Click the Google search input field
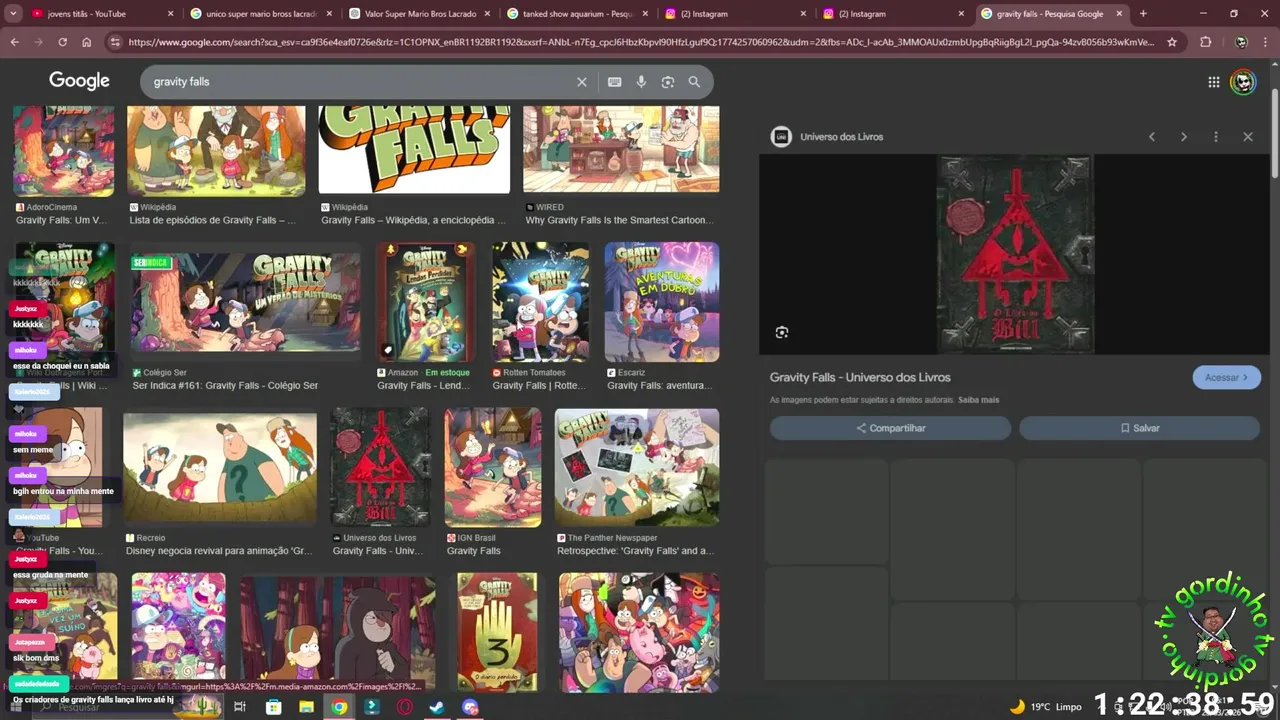 coord(360,82)
